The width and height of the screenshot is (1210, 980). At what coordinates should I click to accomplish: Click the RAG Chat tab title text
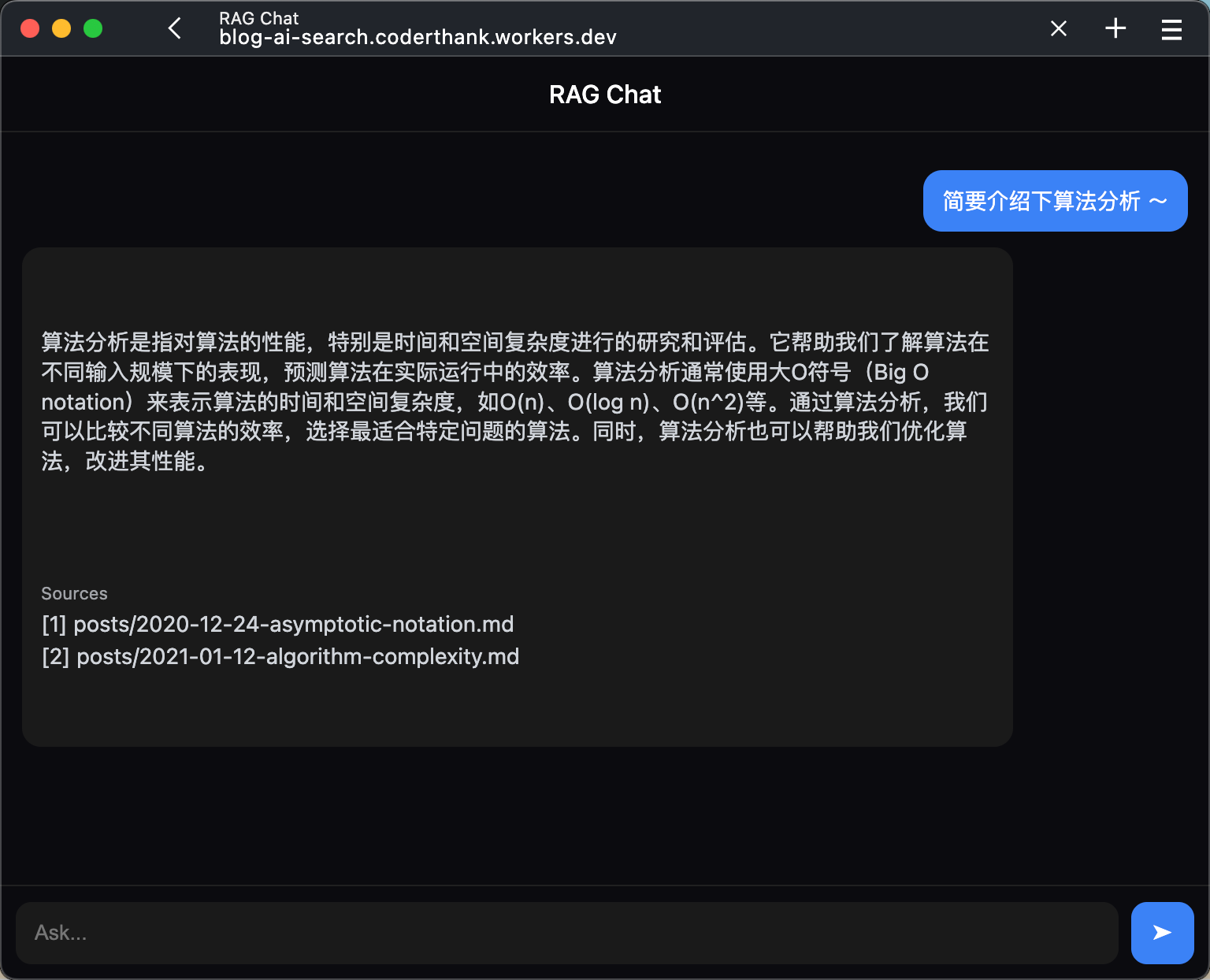click(259, 17)
